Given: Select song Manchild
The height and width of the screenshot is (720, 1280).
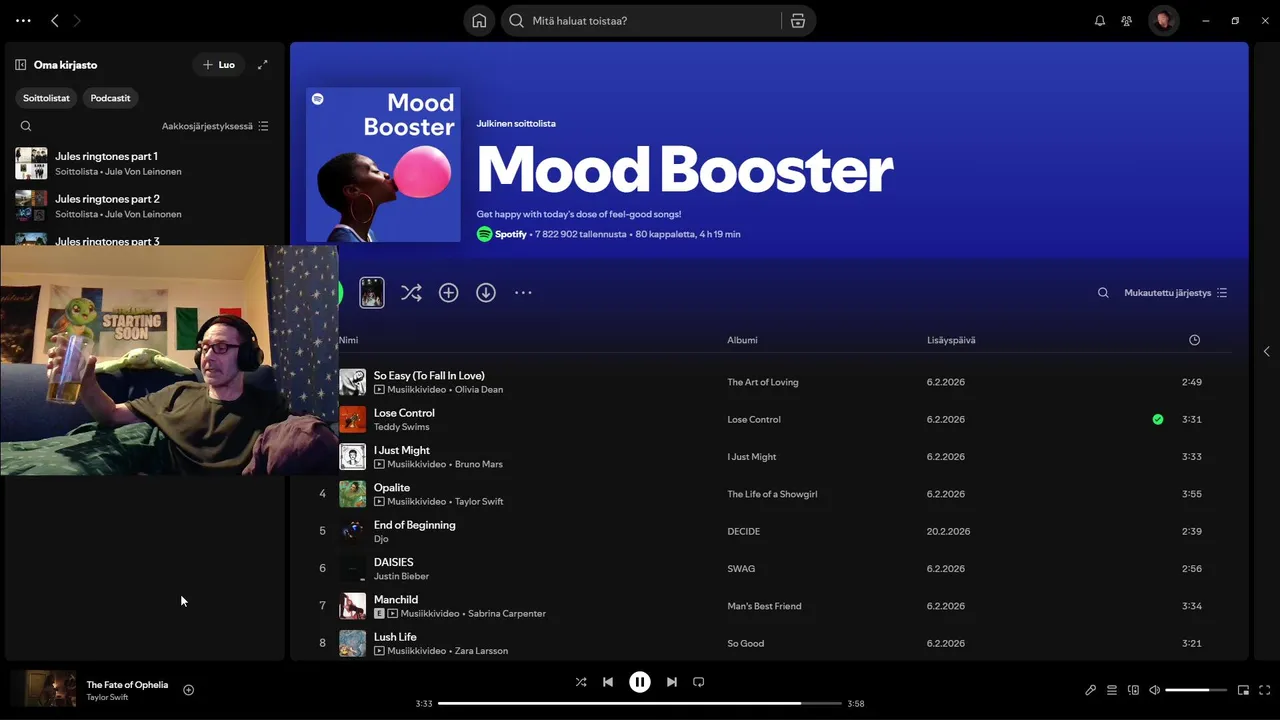Looking at the screenshot, I should pyautogui.click(x=396, y=599).
